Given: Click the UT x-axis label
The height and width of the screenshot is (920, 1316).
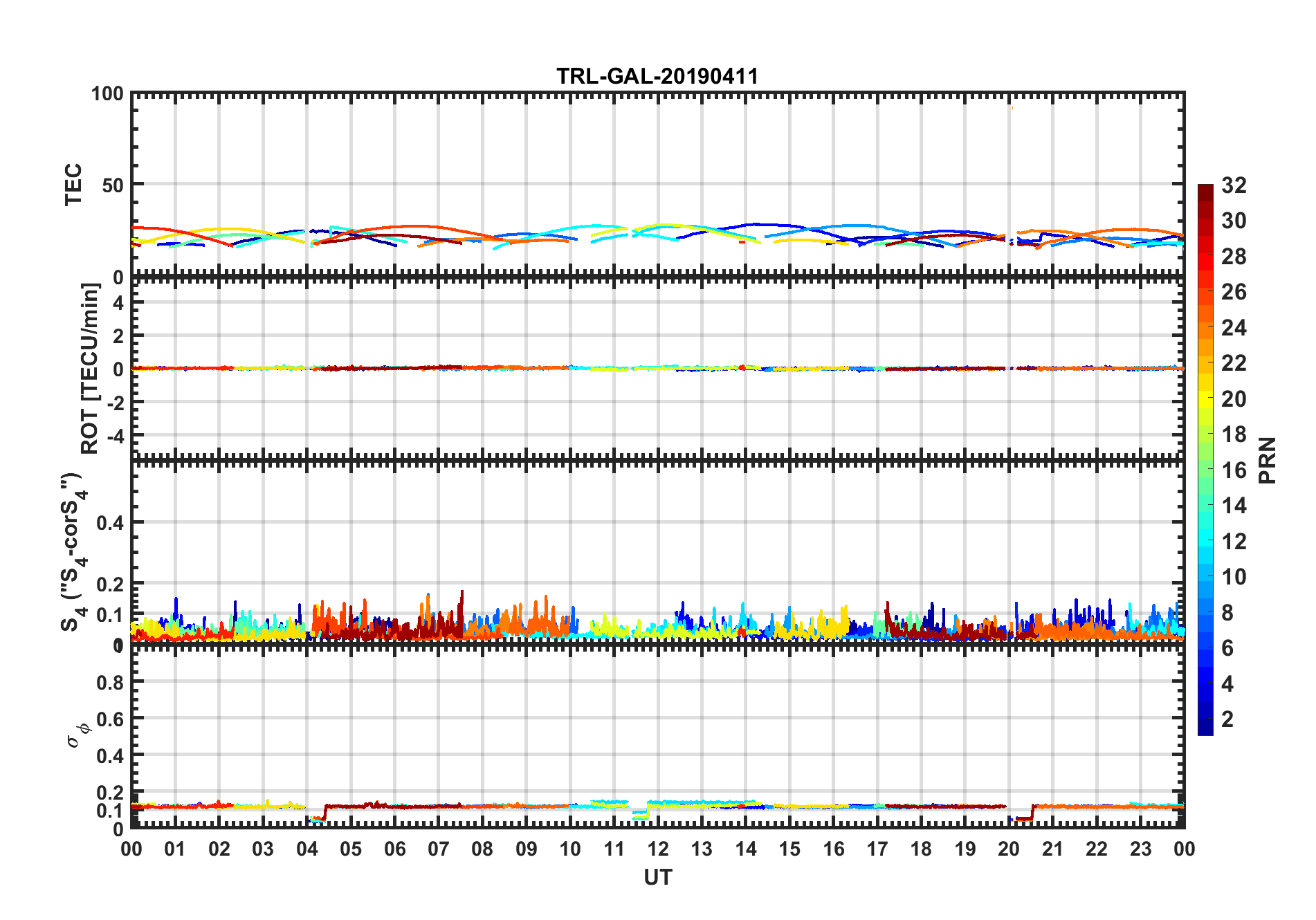Looking at the screenshot, I should coord(658,878).
